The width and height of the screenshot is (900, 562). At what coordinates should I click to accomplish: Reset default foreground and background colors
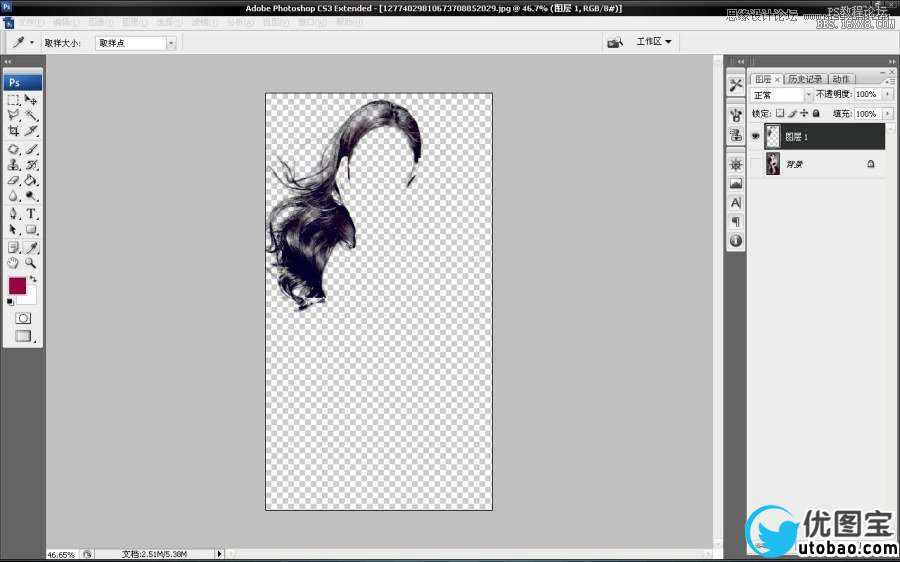tap(10, 302)
